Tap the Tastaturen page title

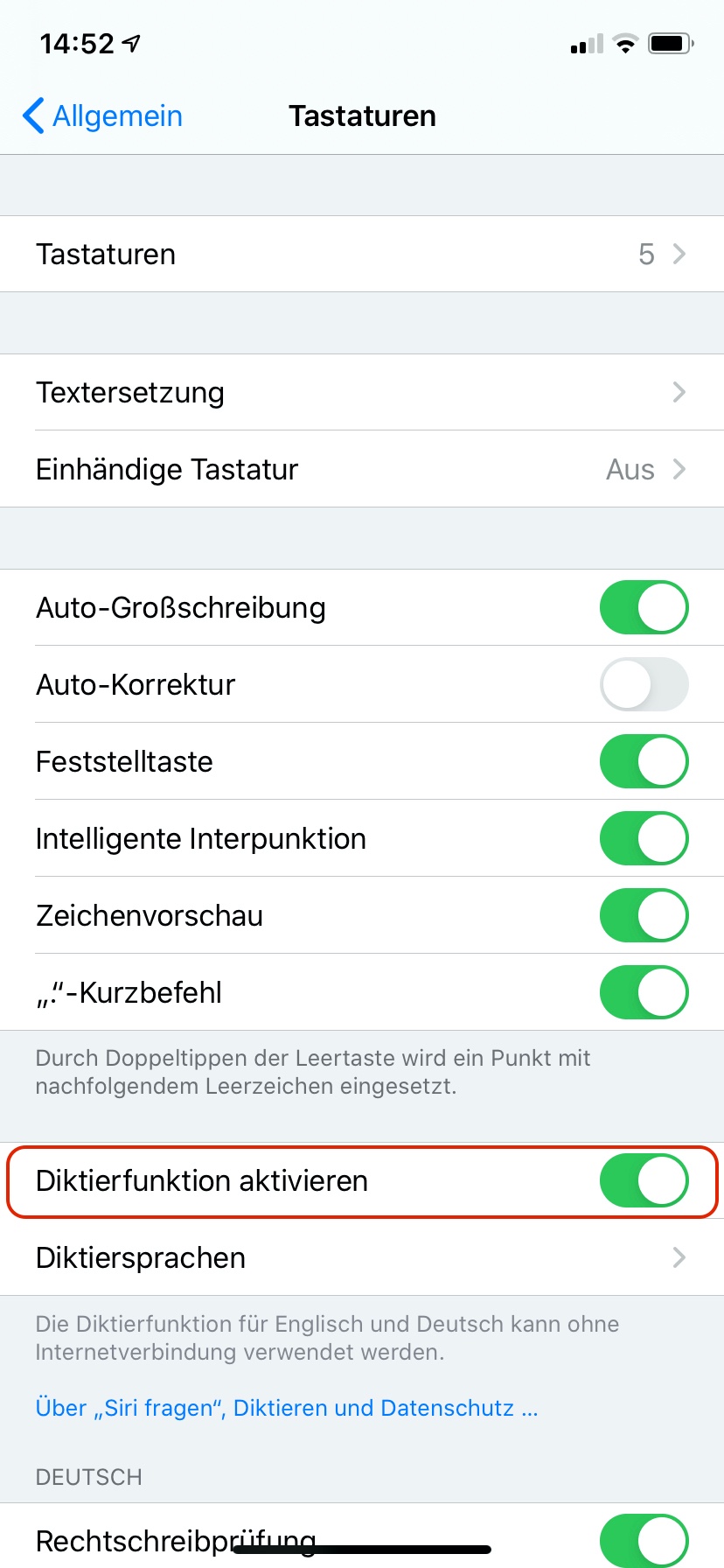click(362, 115)
